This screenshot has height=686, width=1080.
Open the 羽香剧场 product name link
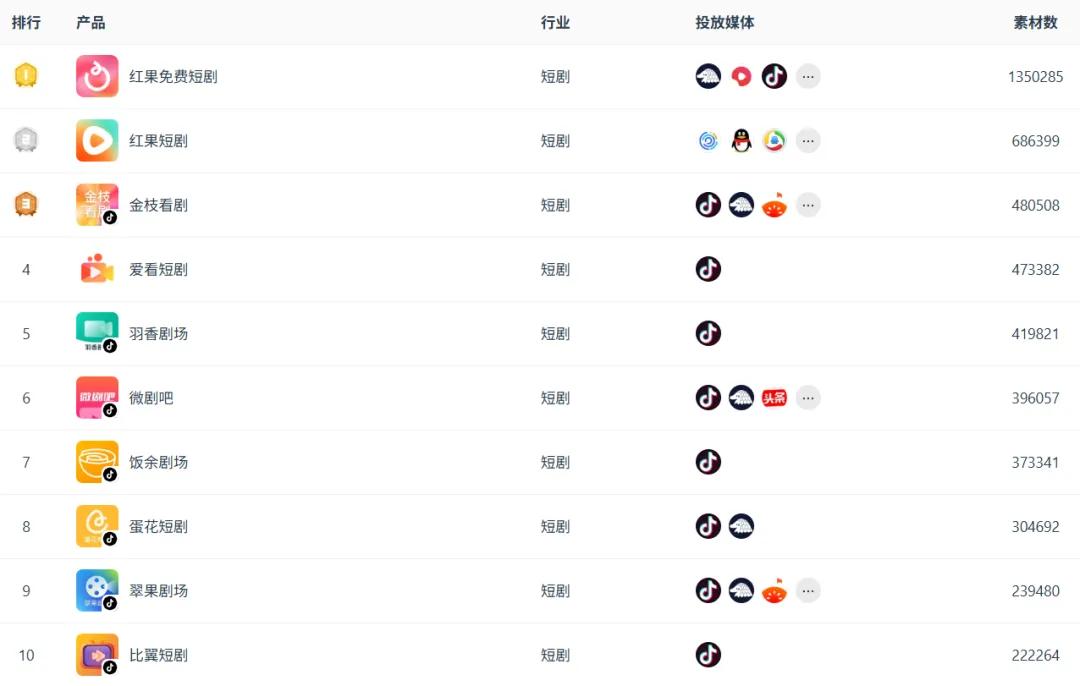point(158,334)
